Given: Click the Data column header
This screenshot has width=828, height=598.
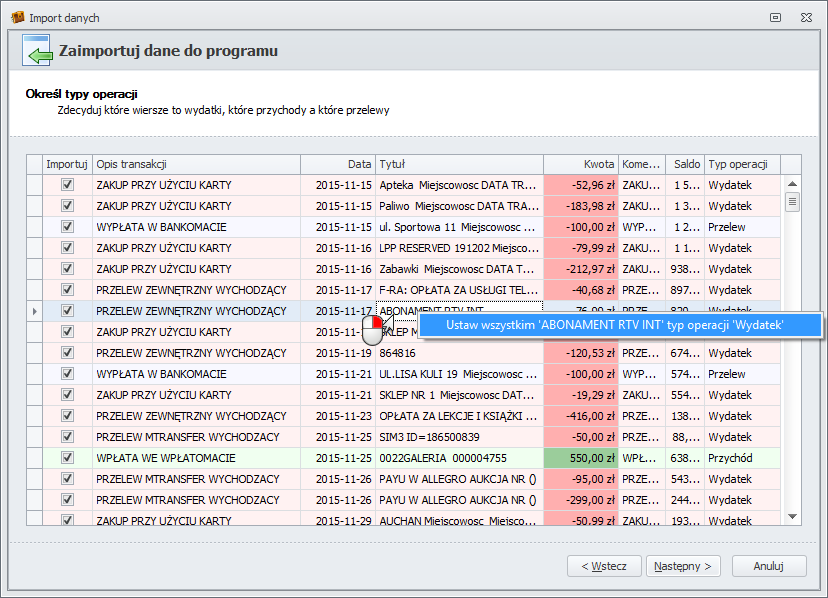Looking at the screenshot, I should pos(337,164).
